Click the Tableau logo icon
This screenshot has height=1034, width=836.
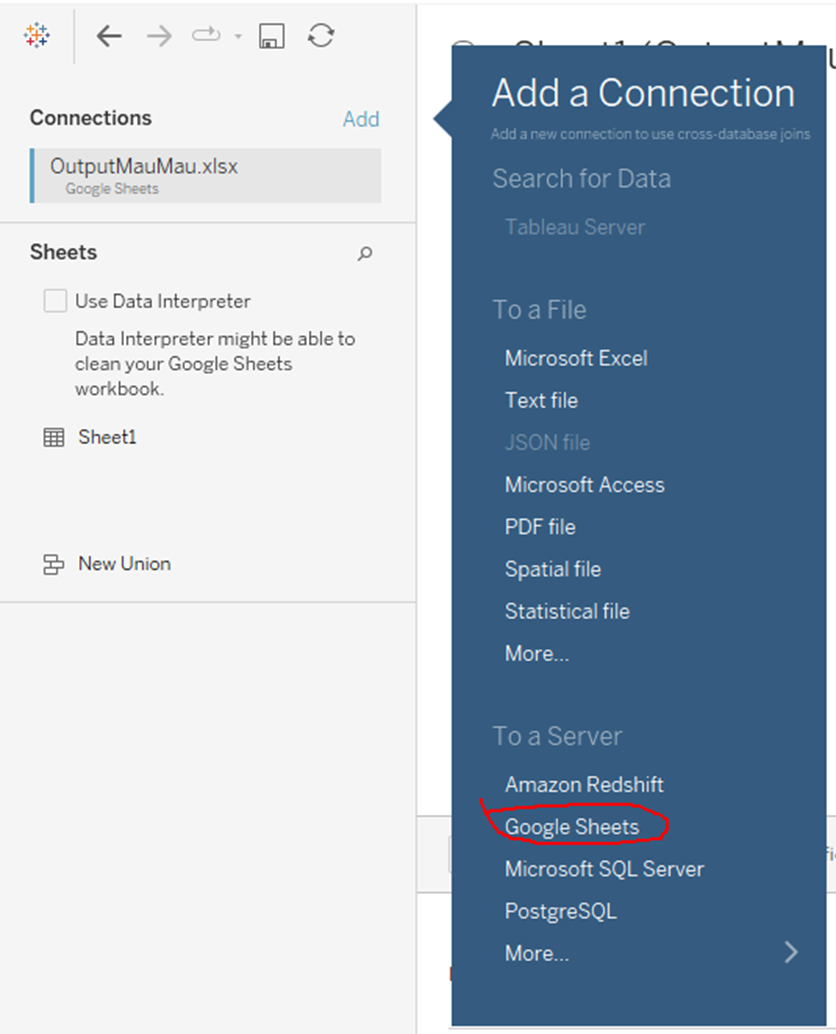click(37, 36)
